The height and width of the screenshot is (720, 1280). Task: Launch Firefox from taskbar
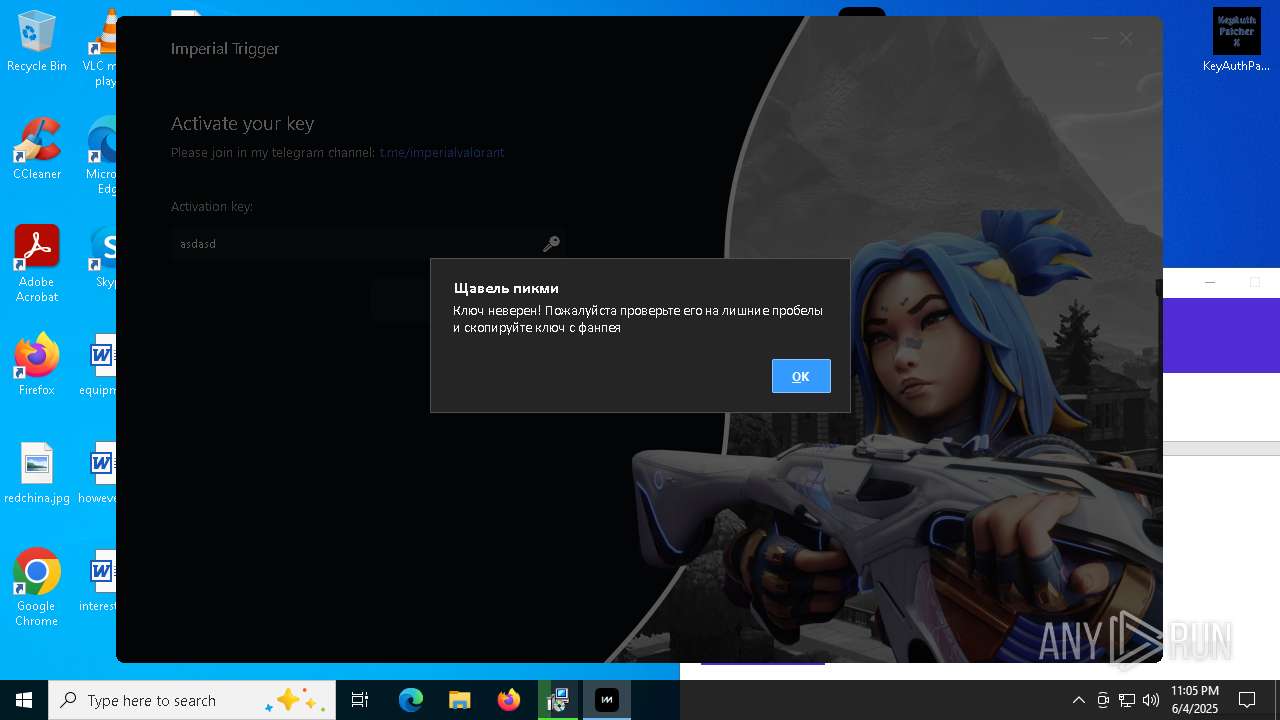pos(509,700)
